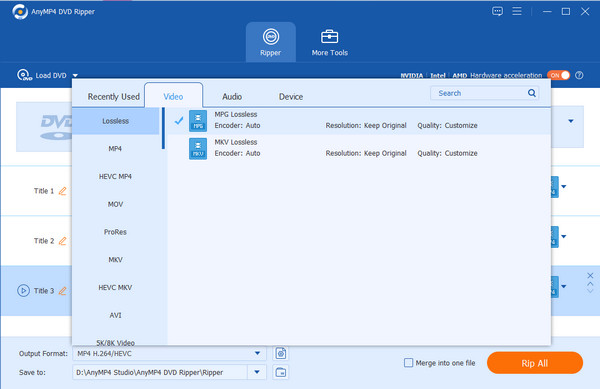Edit Title 2 name pencil icon
Image resolution: width=600 pixels, height=389 pixels.
(62, 241)
